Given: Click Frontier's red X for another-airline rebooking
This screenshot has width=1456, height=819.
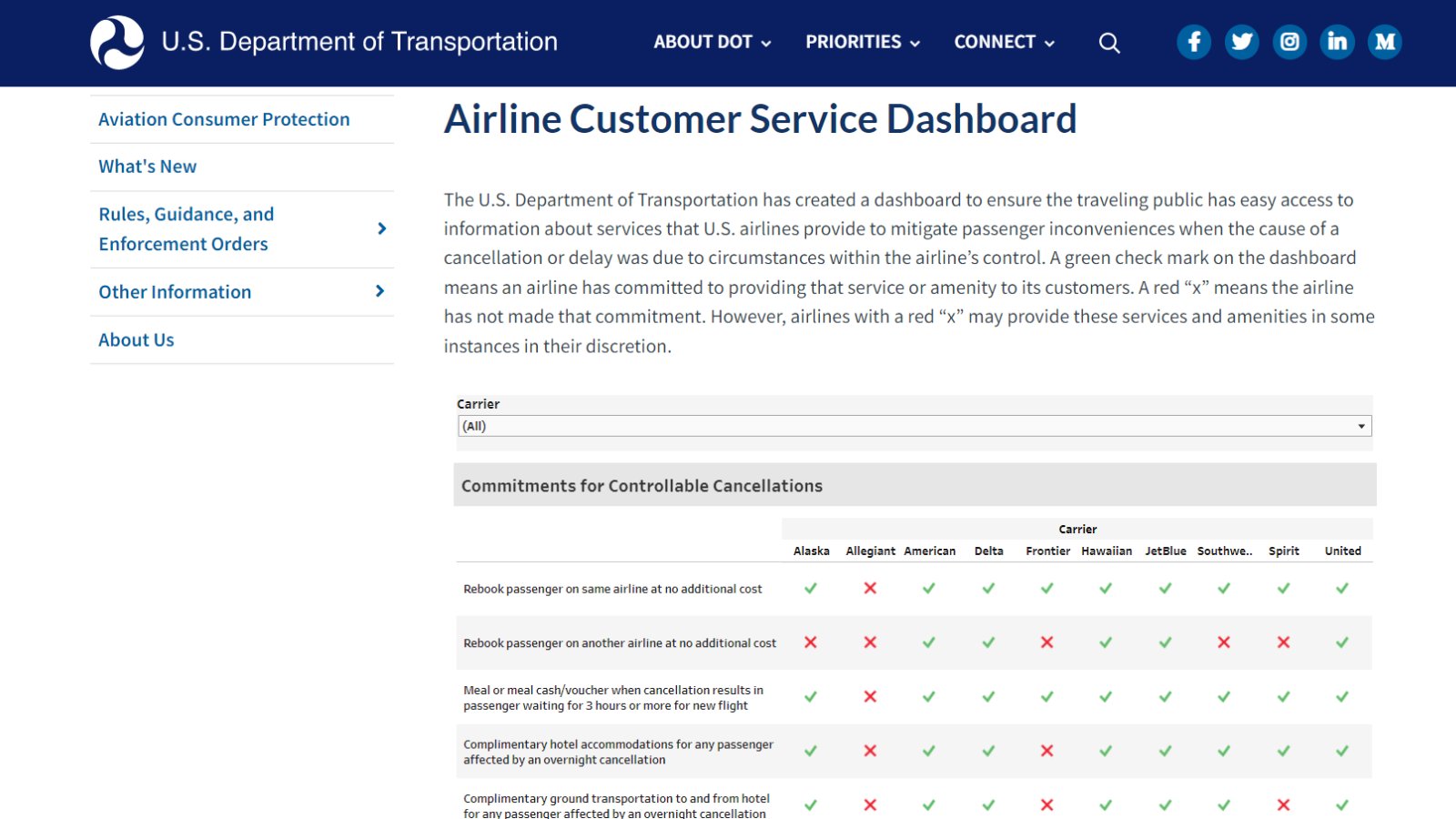Looking at the screenshot, I should point(1047,642).
